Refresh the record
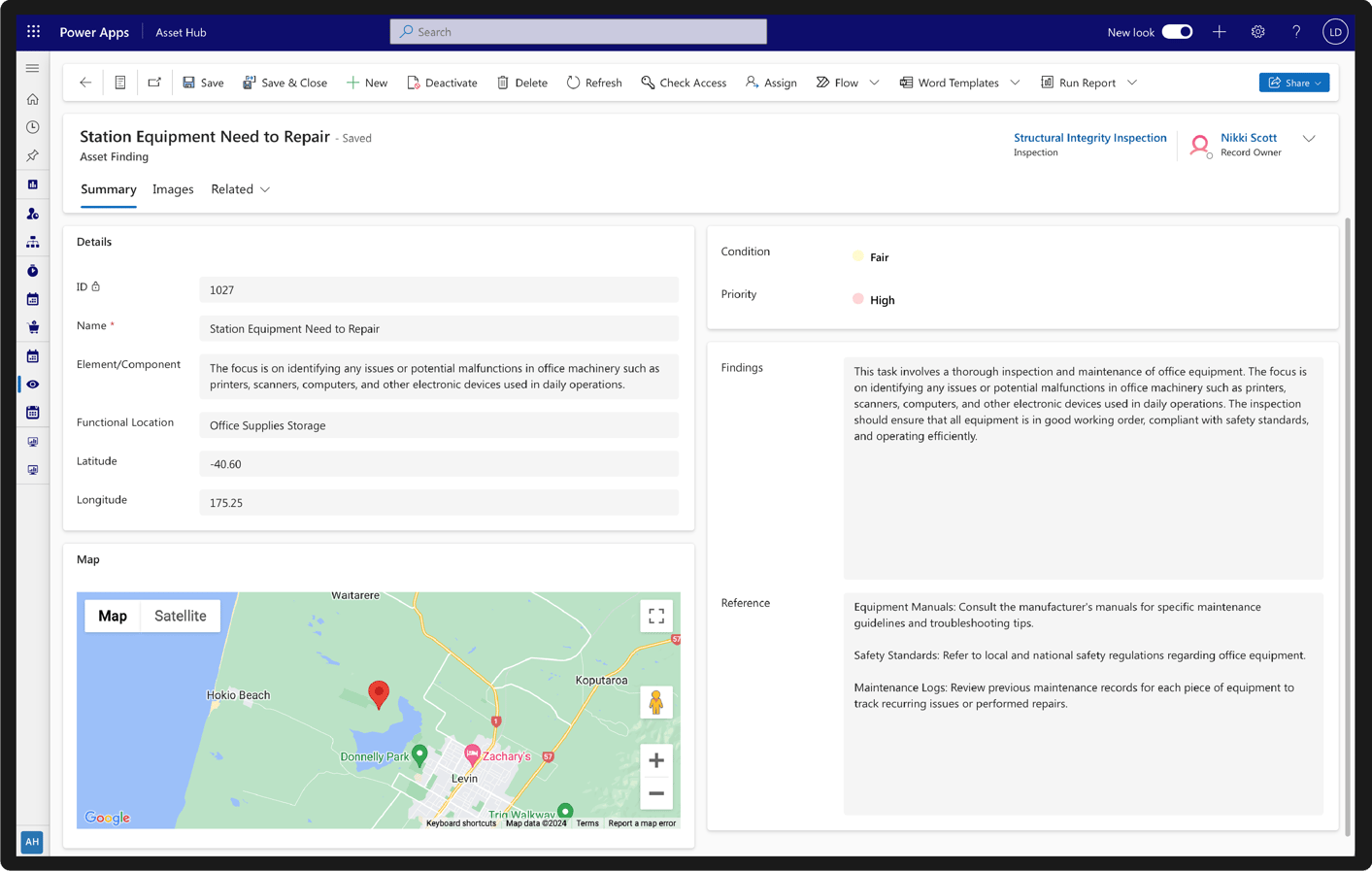This screenshot has height=871, width=1372. [594, 83]
